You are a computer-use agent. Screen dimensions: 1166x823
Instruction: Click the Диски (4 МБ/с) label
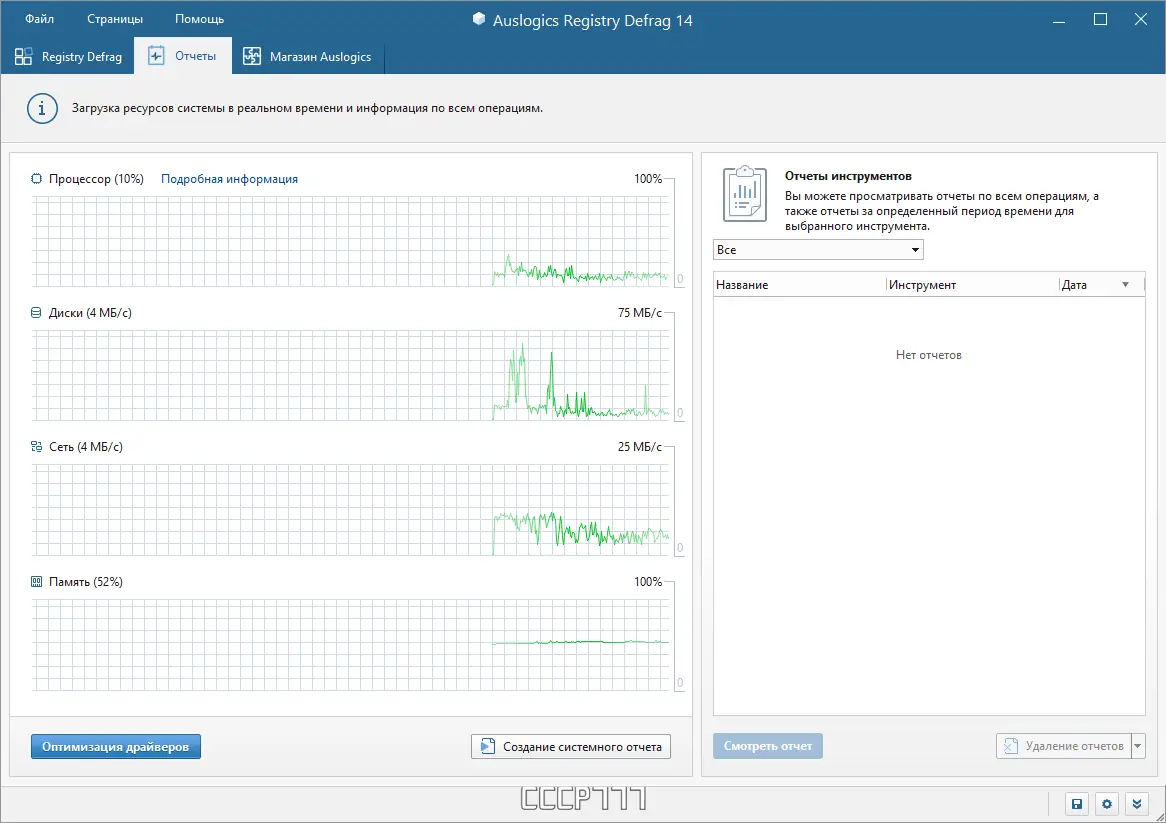pyautogui.click(x=90, y=313)
